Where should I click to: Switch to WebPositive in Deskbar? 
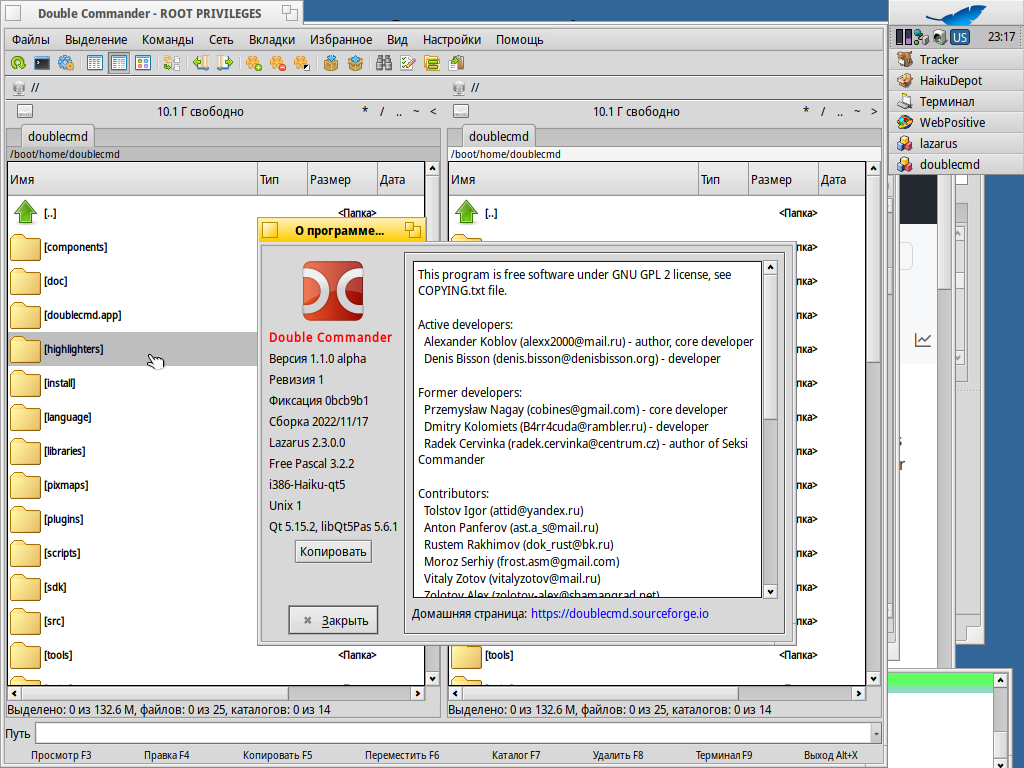coord(954,122)
